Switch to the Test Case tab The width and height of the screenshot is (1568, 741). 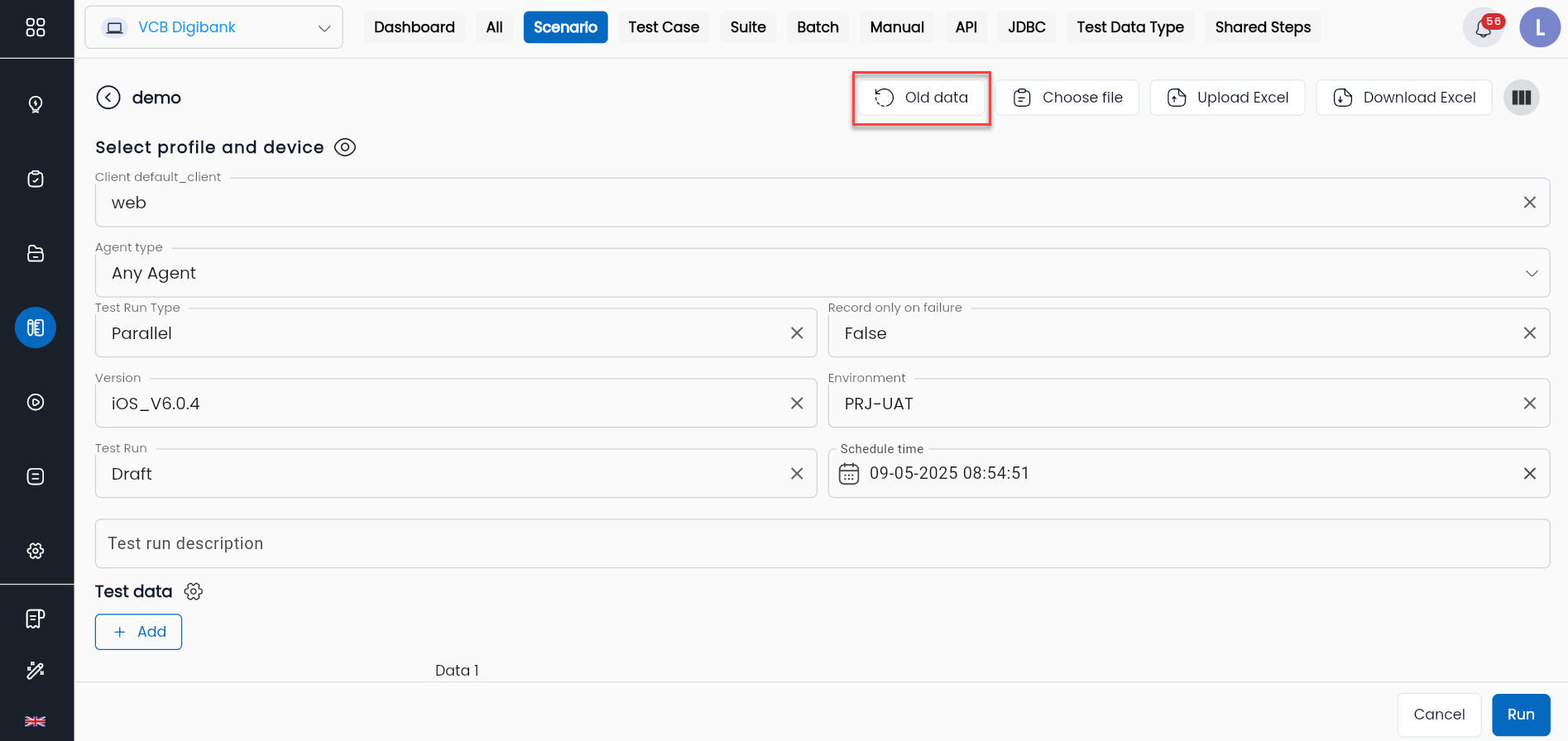coord(664,27)
